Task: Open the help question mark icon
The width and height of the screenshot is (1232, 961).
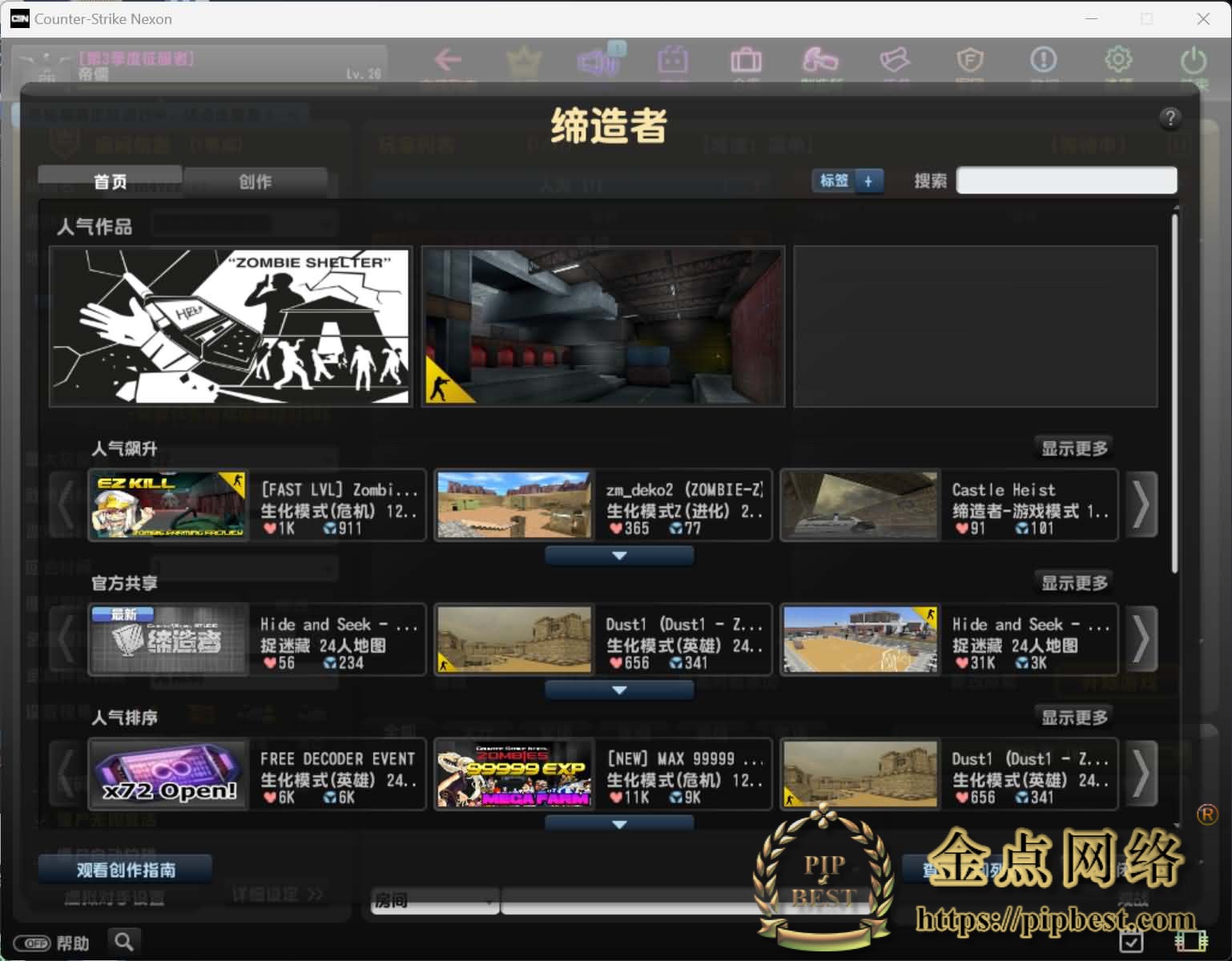Action: pos(1170,119)
